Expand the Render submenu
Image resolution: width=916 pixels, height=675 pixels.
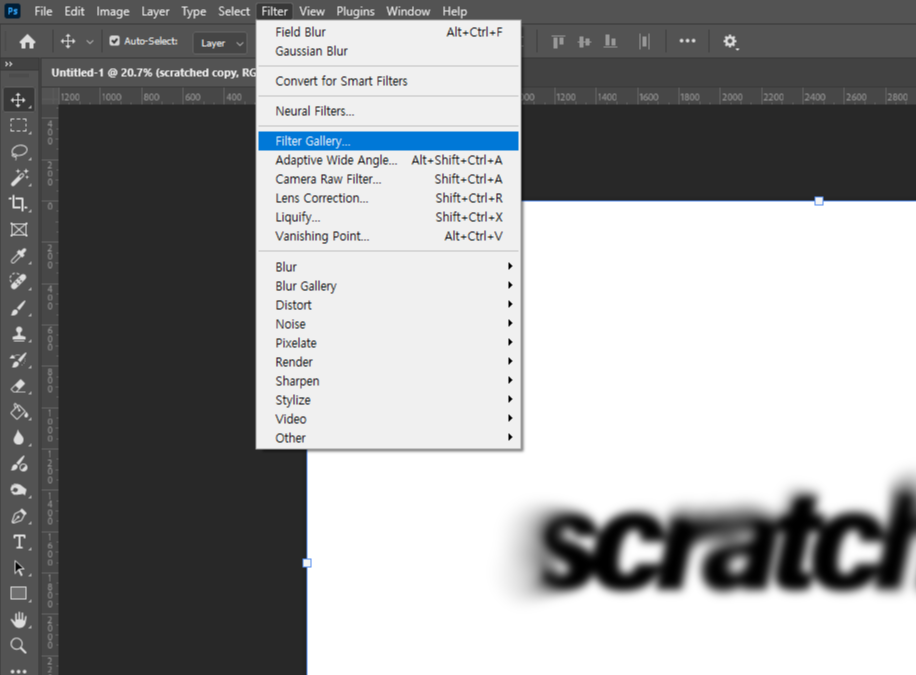(x=388, y=362)
